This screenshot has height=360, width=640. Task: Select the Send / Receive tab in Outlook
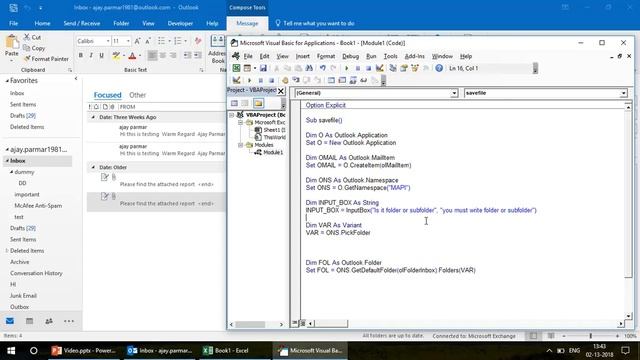click(82, 23)
